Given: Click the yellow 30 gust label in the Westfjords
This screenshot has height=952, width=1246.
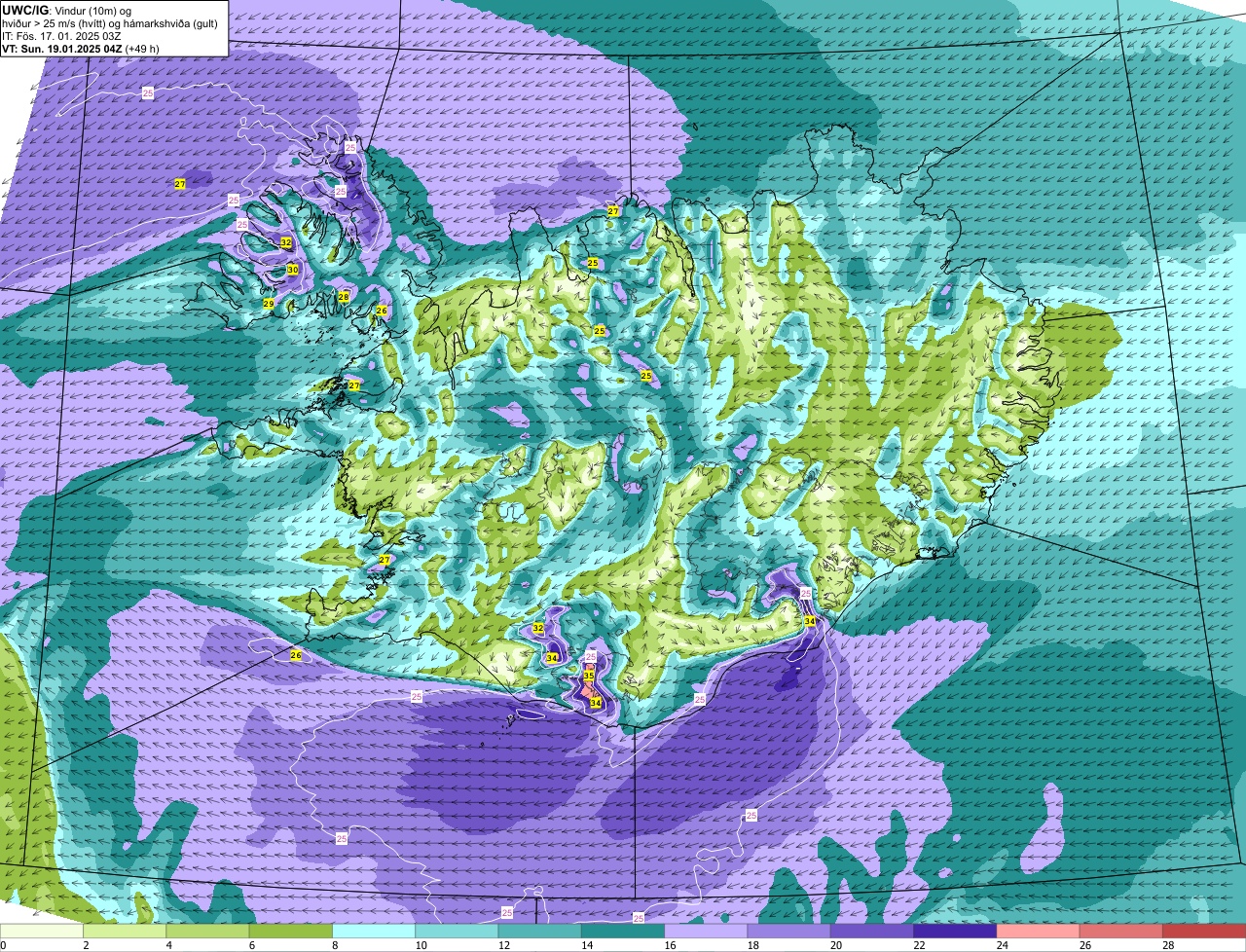Looking at the screenshot, I should (x=292, y=270).
